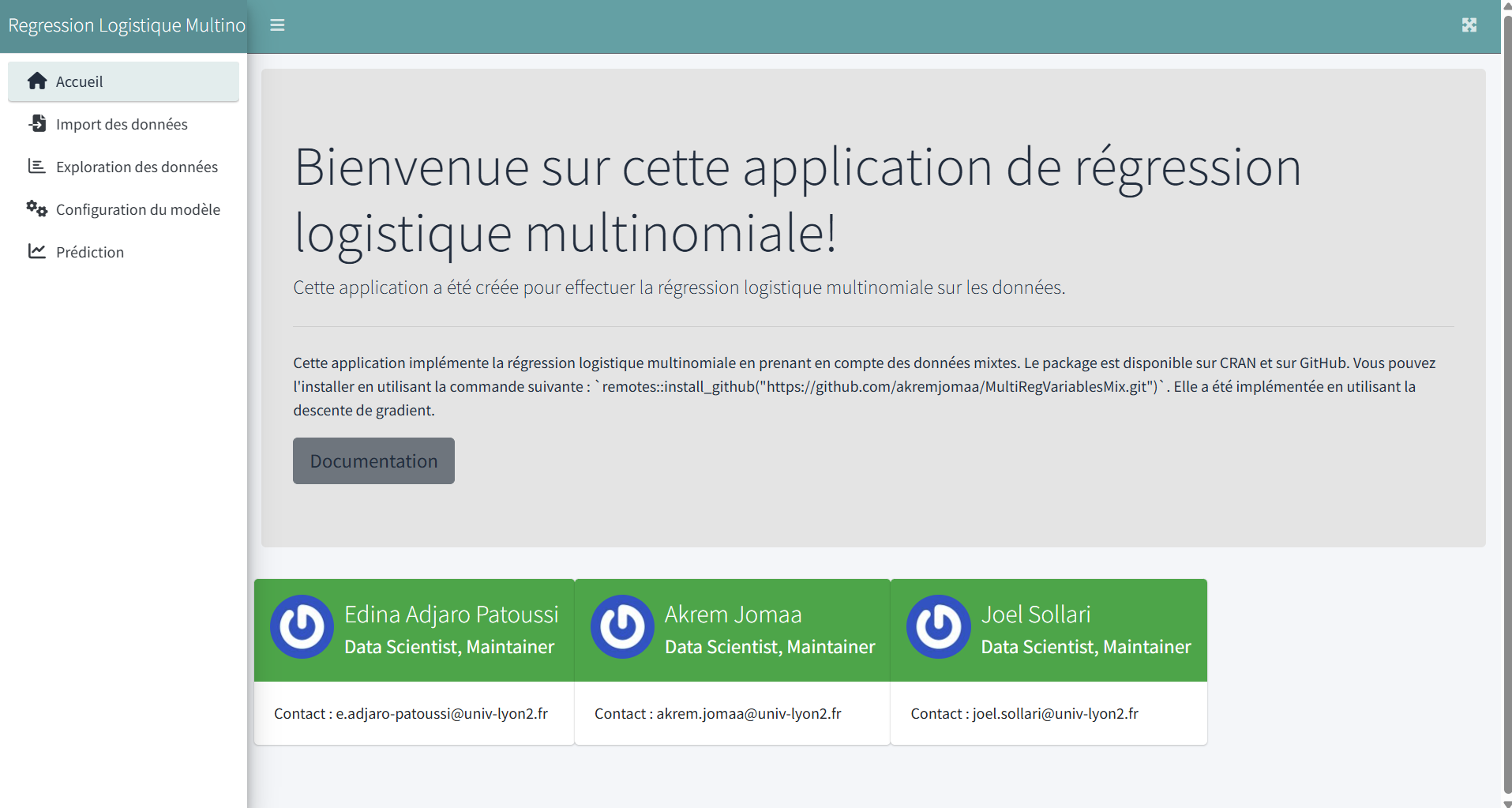Click the e.adjaro-patoussi@univ-lyon2.fr contact text
This screenshot has height=808, width=1512.
pyautogui.click(x=441, y=714)
